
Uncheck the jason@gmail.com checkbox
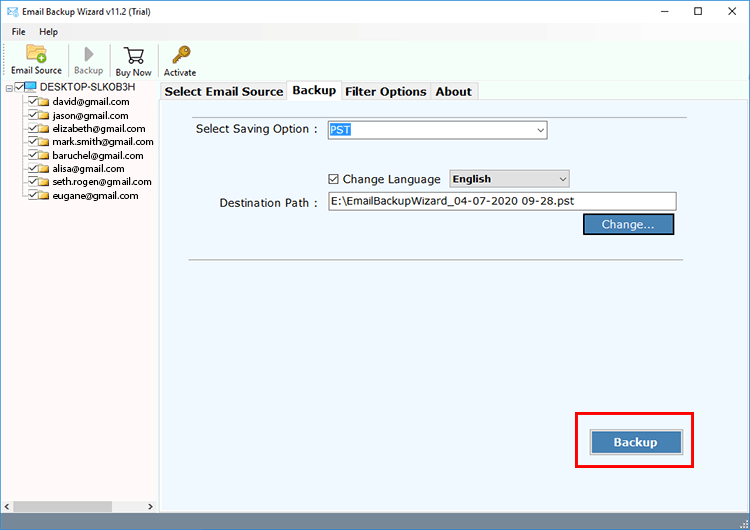(33, 115)
